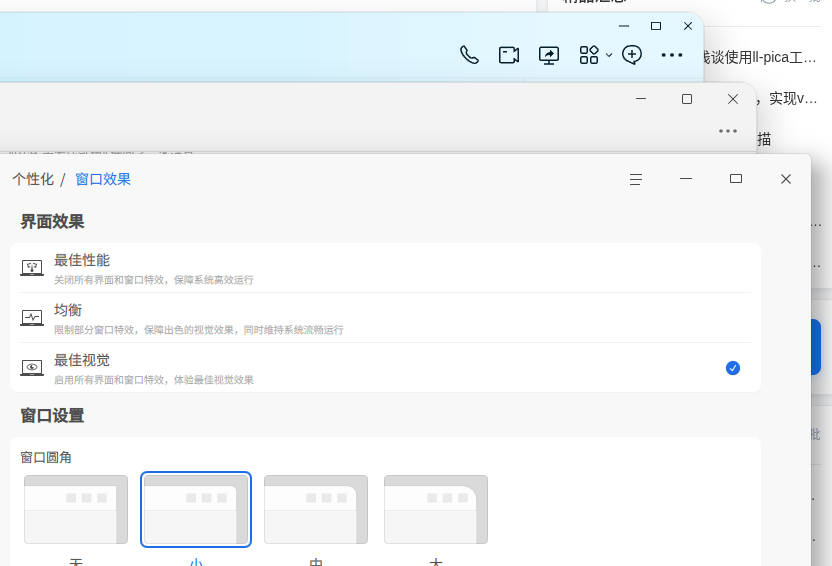Viewport: 832px width, 566px height.
Task: Open the apps grid icon in chat window
Action: [x=589, y=55]
